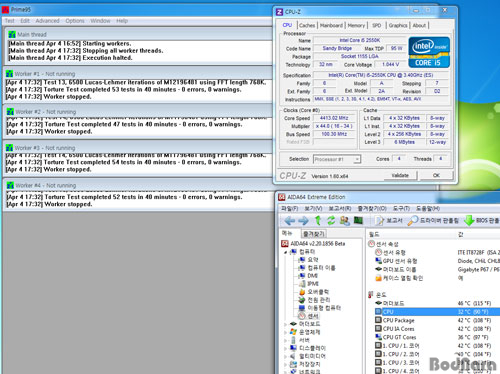The image size is (500, 374).
Task: Select the highlighted CPU temperature row
Action: 437,312
